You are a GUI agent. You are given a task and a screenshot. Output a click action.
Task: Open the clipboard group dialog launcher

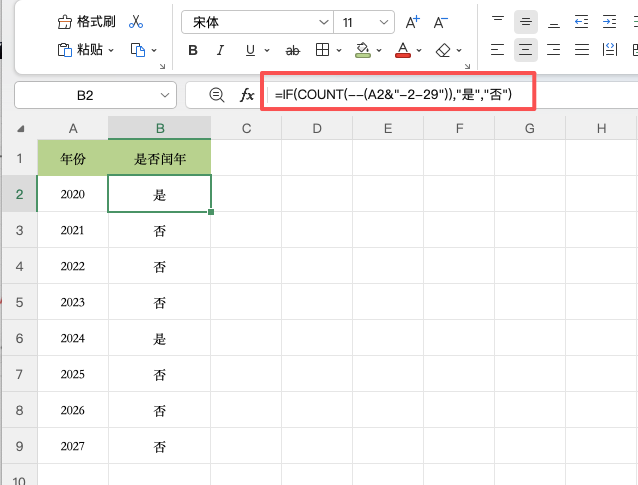click(x=162, y=66)
